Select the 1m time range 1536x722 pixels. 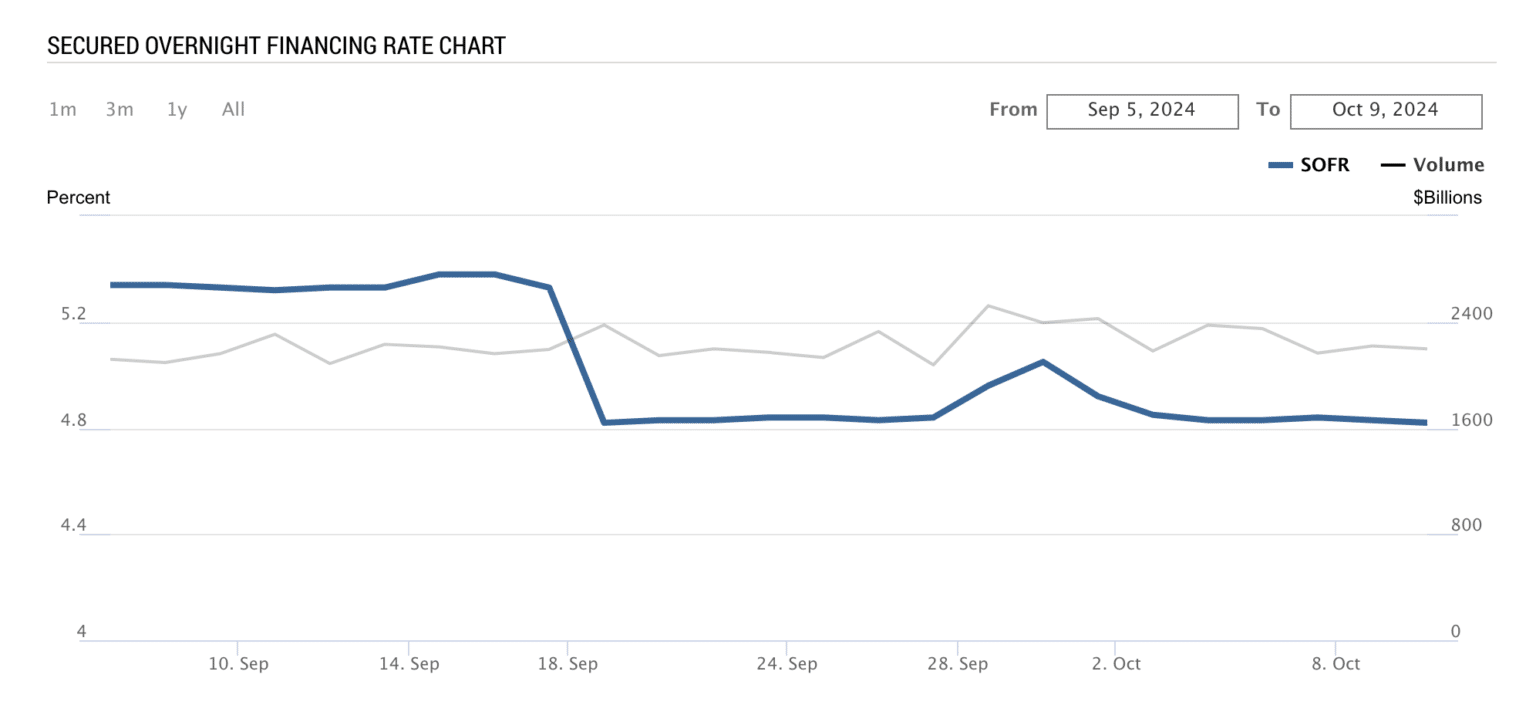(63, 110)
